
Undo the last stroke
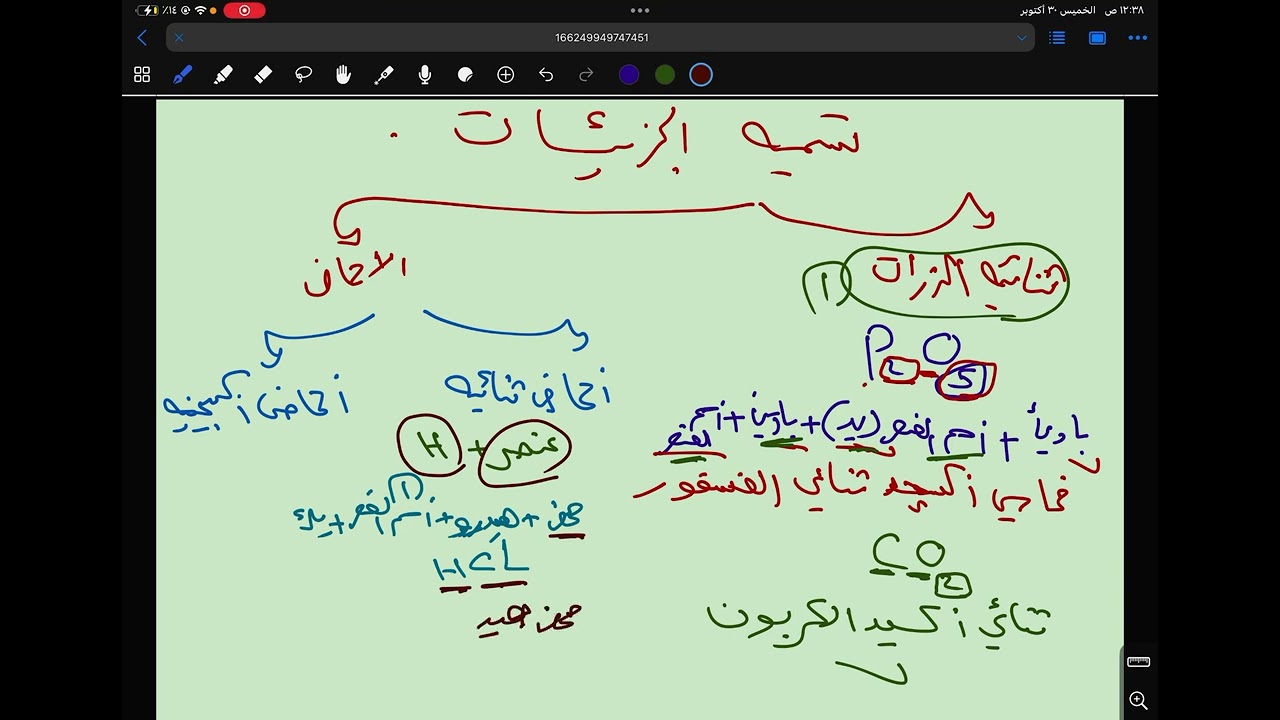546,75
